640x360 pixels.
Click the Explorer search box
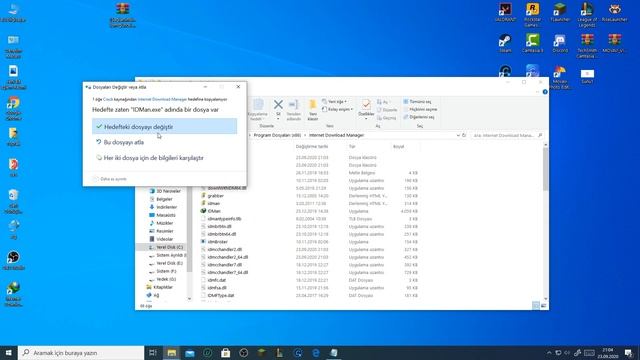[x=507, y=135]
